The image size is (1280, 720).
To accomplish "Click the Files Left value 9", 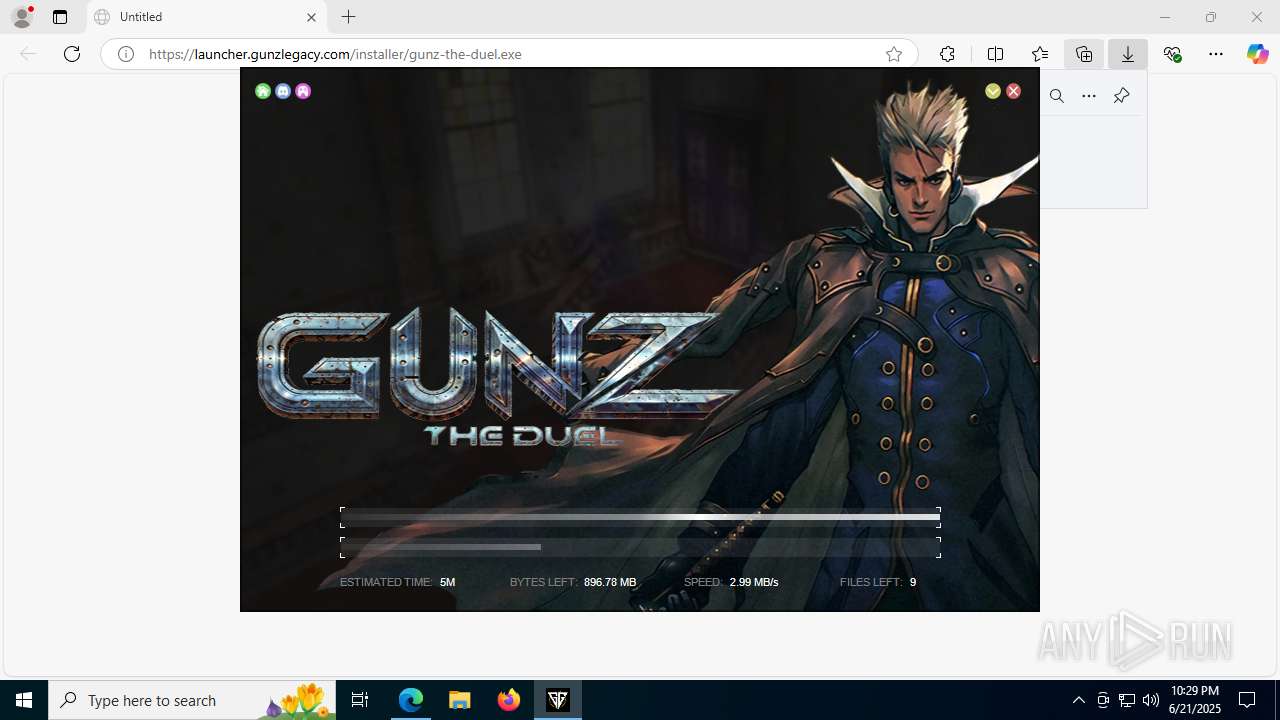I will [913, 582].
